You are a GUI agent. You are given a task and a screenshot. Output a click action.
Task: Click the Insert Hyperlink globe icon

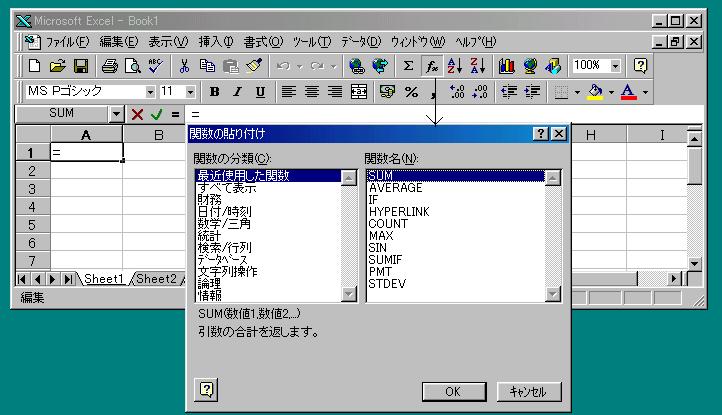356,66
